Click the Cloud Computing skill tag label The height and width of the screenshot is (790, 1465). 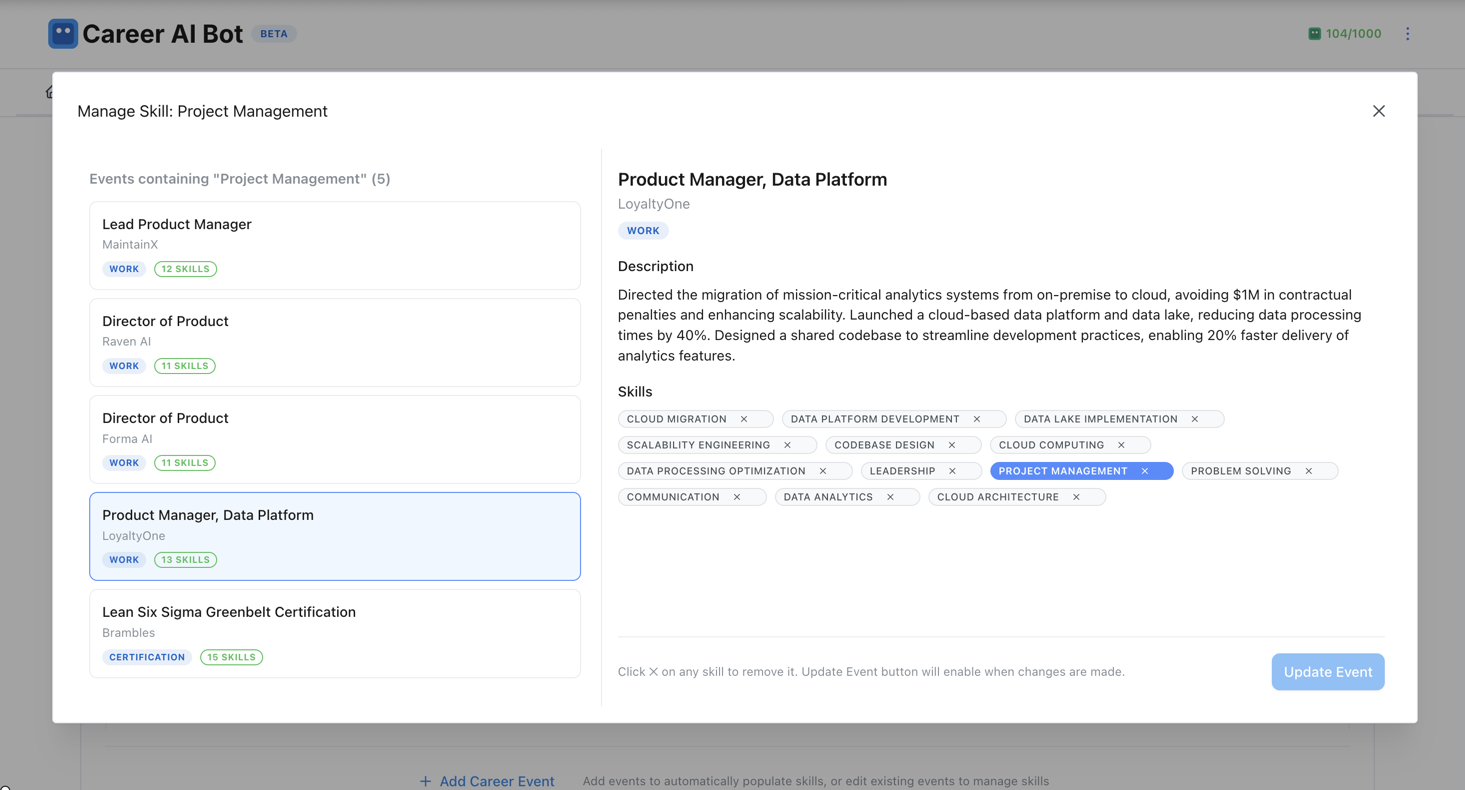point(1052,445)
